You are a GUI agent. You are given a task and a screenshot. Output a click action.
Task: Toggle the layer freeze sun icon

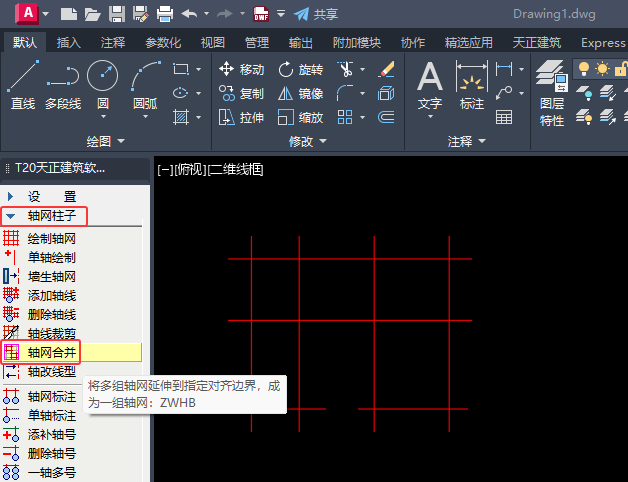pyautogui.click(x=602, y=69)
